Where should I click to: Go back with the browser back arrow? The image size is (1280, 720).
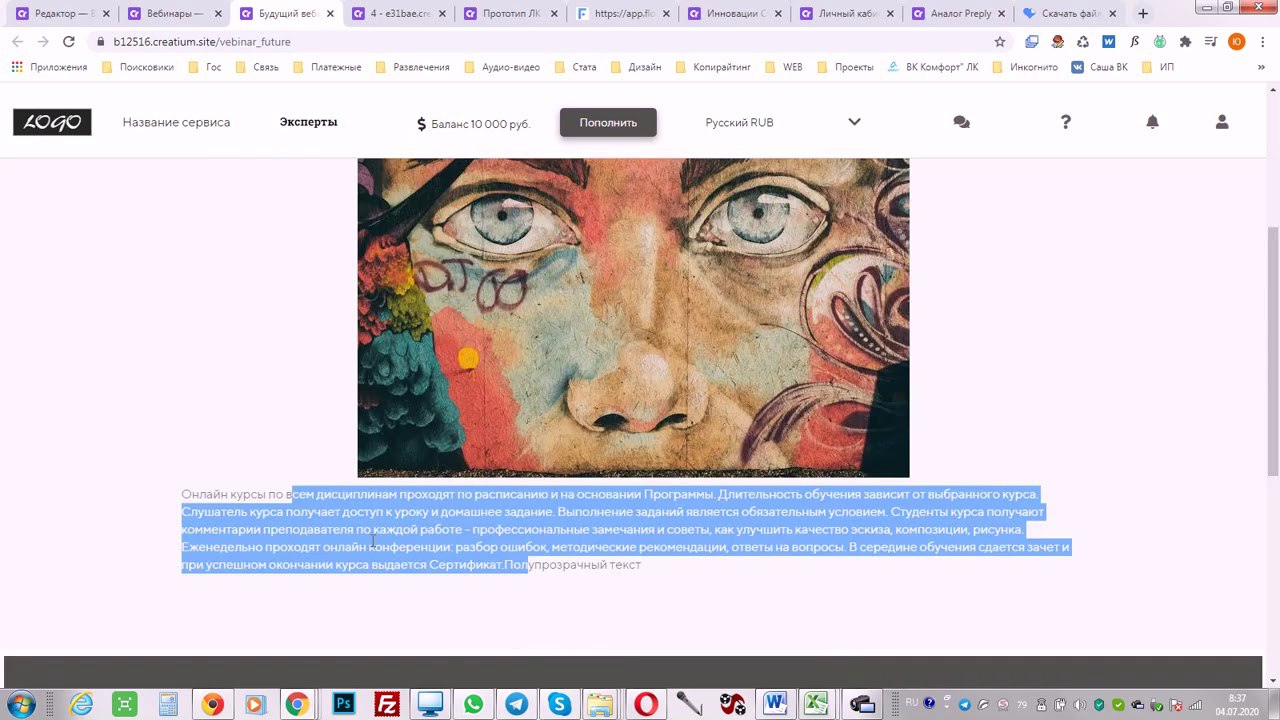point(17,42)
